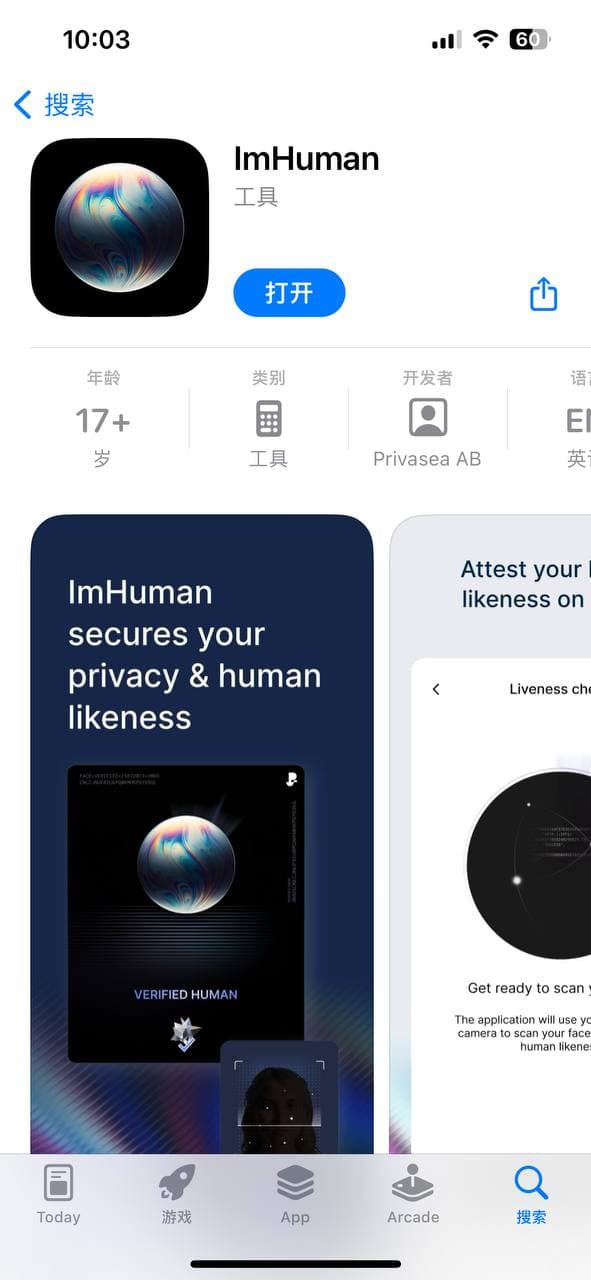The width and height of the screenshot is (591, 1280).
Task: Tap the 搜索 magnifier tab
Action: click(x=531, y=1196)
